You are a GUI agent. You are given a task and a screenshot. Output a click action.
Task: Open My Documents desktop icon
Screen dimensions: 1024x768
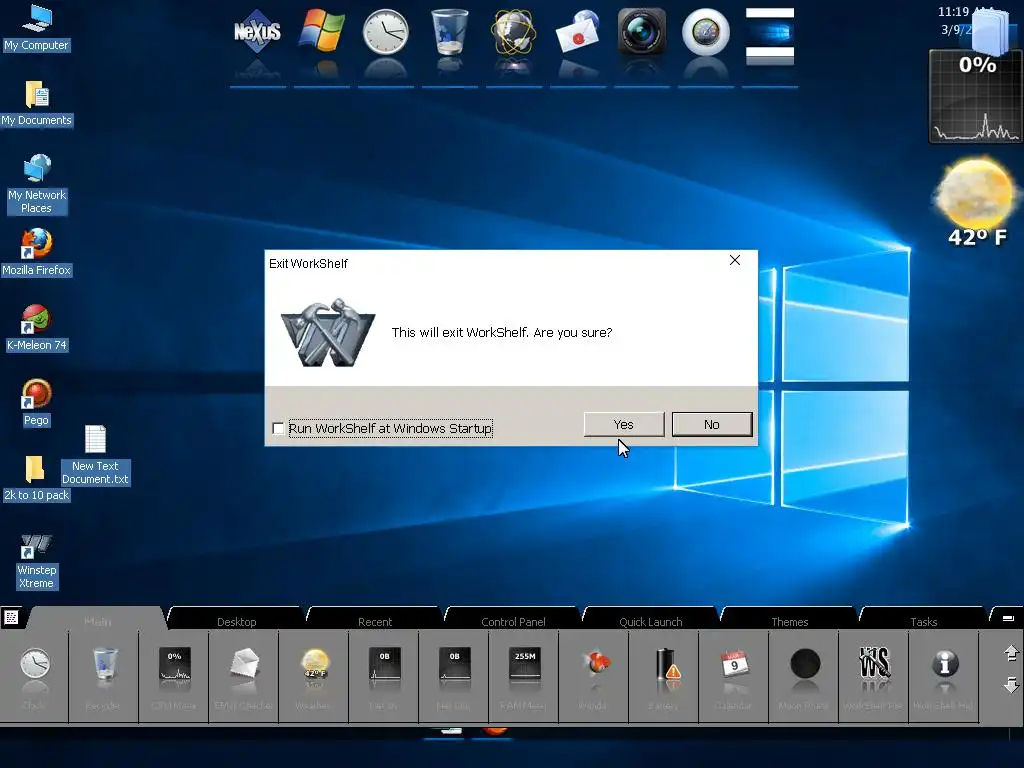[37, 103]
